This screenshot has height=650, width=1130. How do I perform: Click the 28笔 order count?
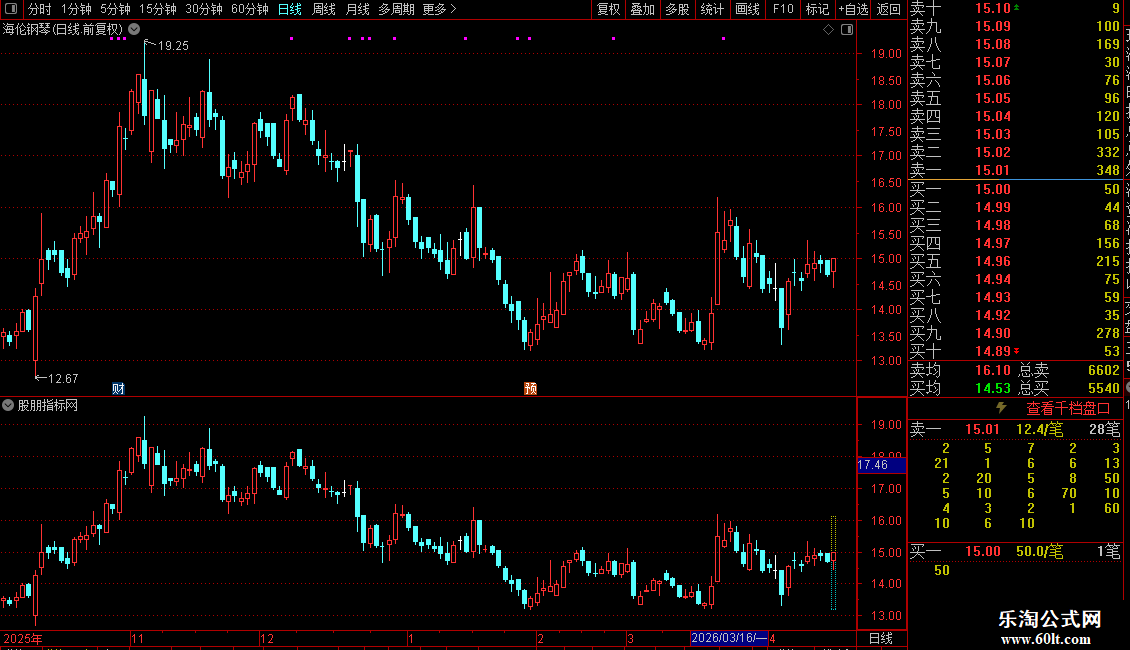[x=1105, y=429]
